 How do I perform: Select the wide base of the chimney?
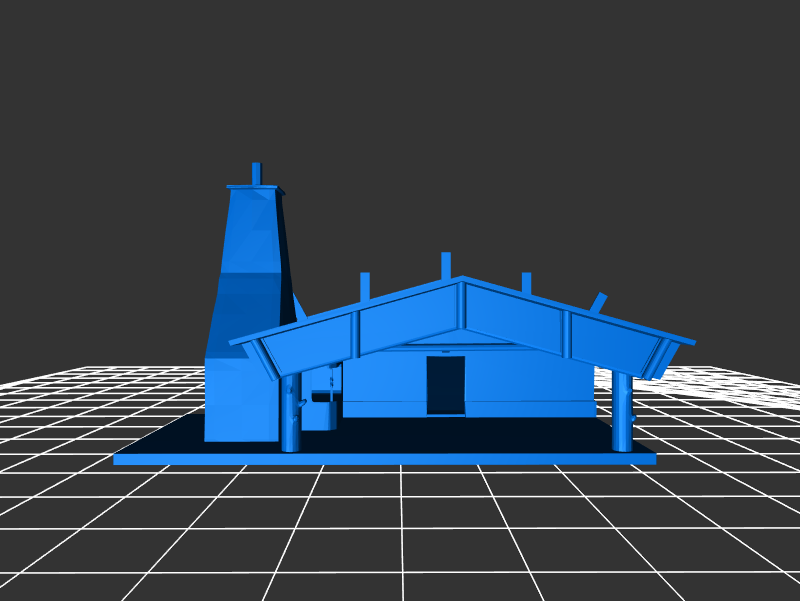coord(238,400)
